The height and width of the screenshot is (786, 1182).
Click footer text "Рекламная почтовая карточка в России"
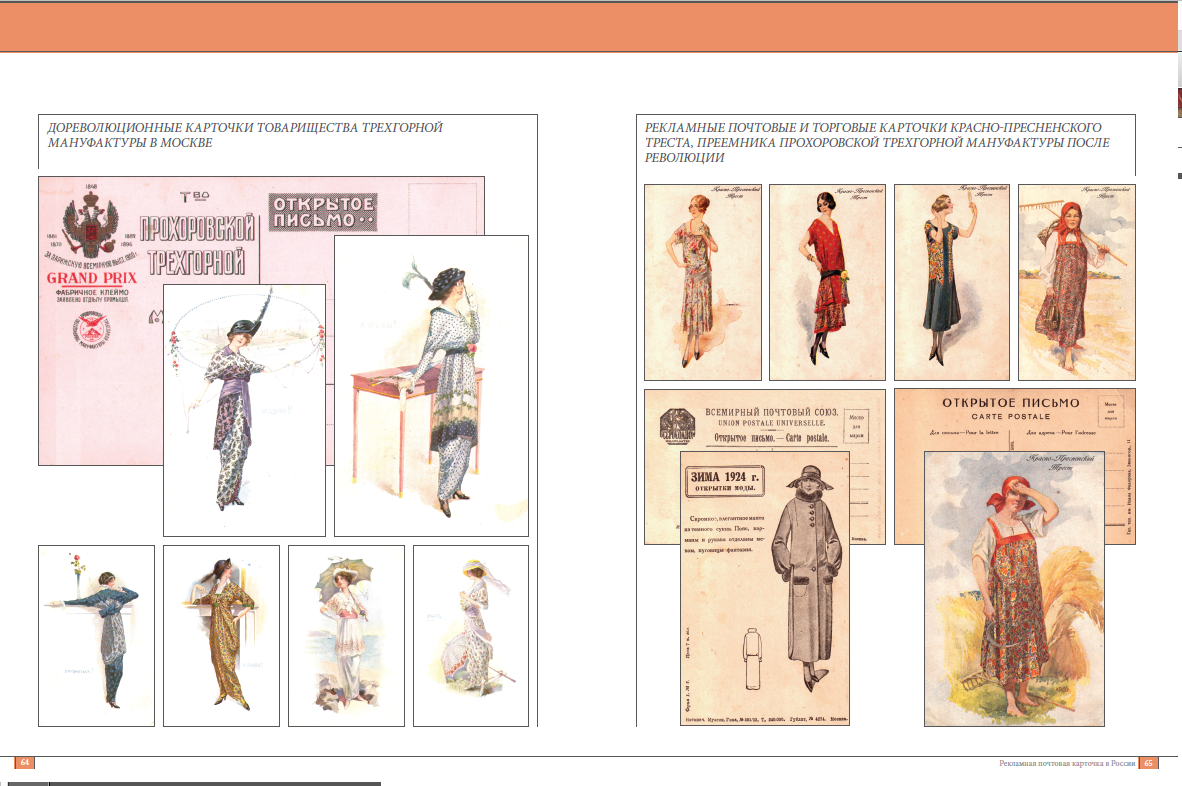[1067, 763]
